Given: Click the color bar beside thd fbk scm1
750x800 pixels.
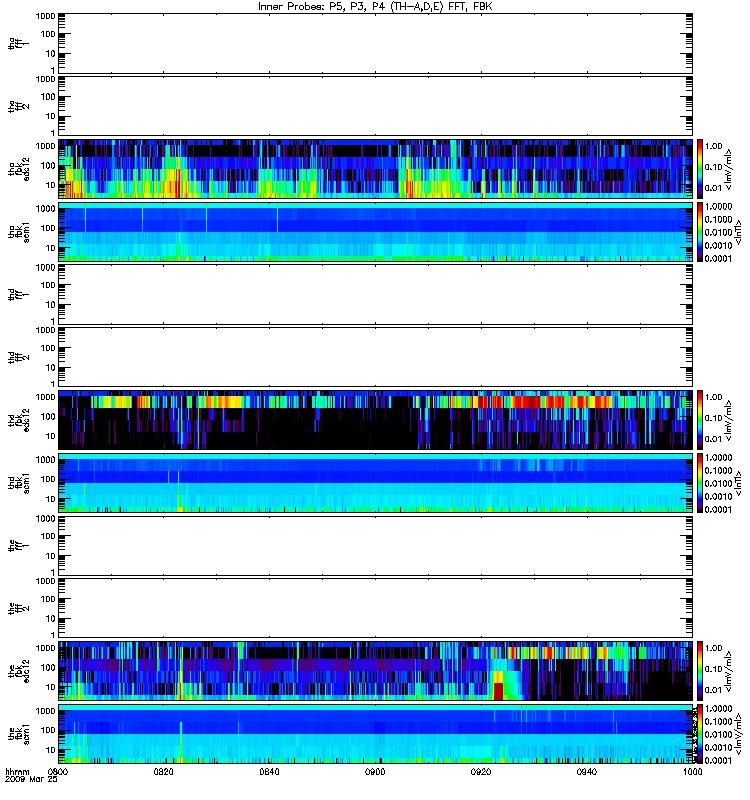Looking at the screenshot, I should point(699,483).
